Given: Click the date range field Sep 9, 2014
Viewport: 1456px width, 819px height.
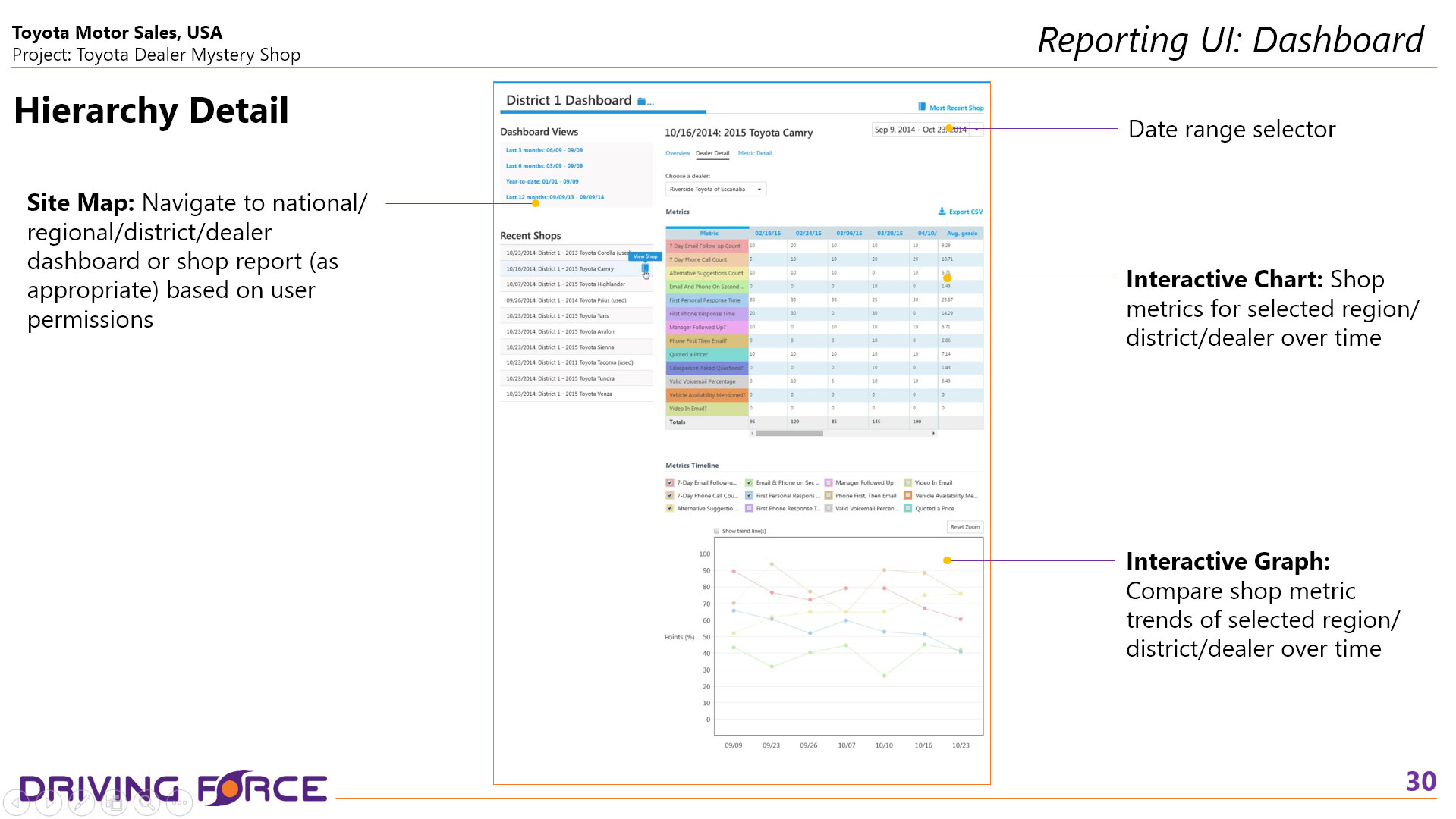Looking at the screenshot, I should point(921,130).
